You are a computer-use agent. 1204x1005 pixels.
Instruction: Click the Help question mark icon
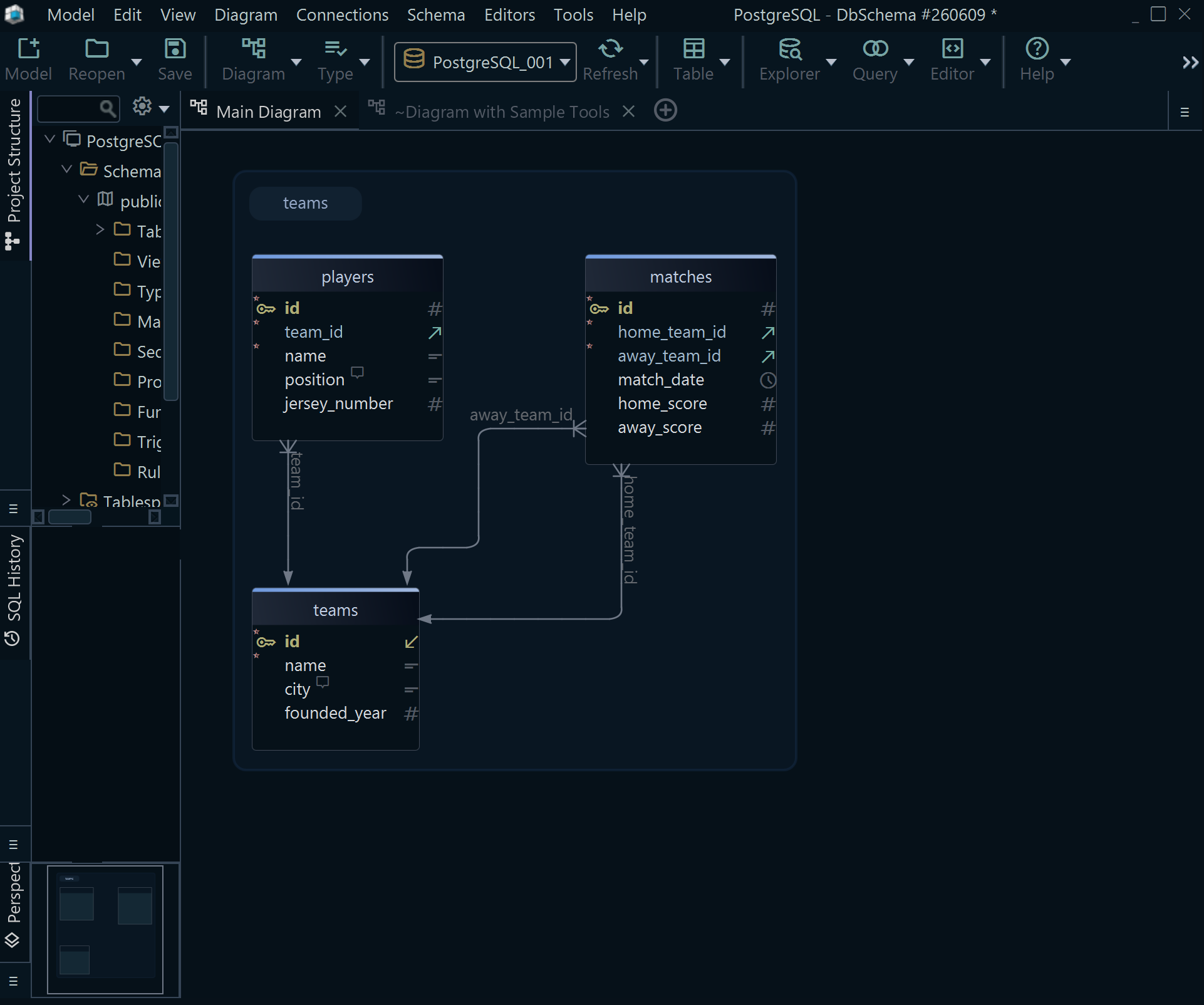(x=1037, y=49)
